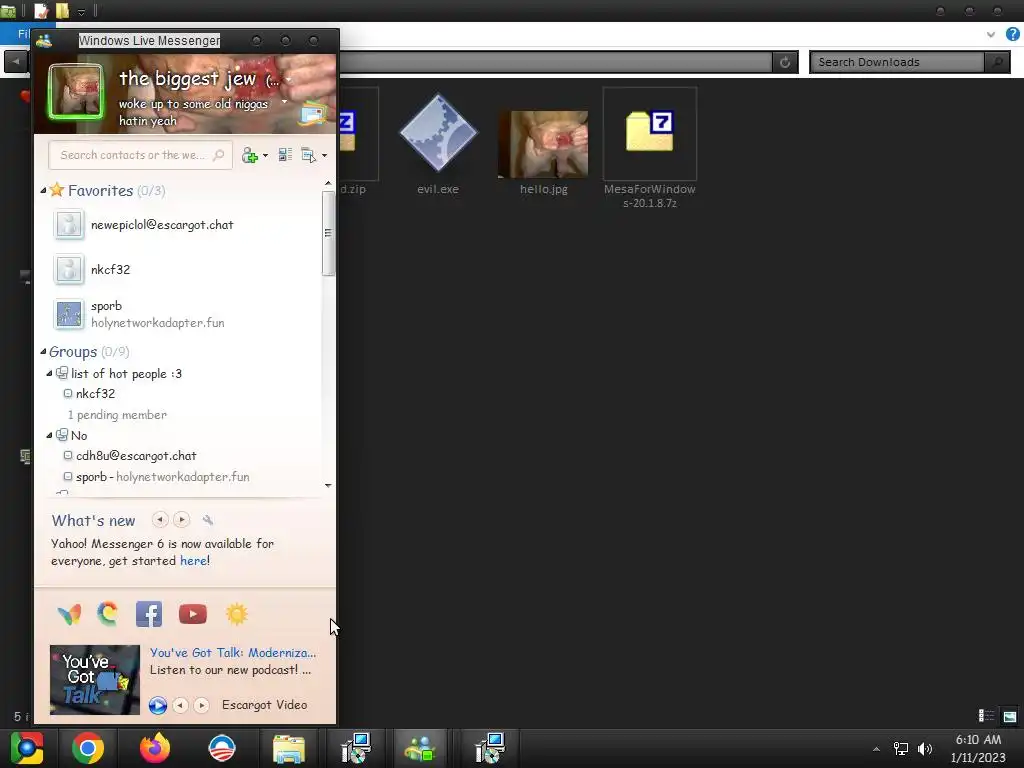Click the contact list layout icon
The image size is (1024, 768).
[x=285, y=155]
